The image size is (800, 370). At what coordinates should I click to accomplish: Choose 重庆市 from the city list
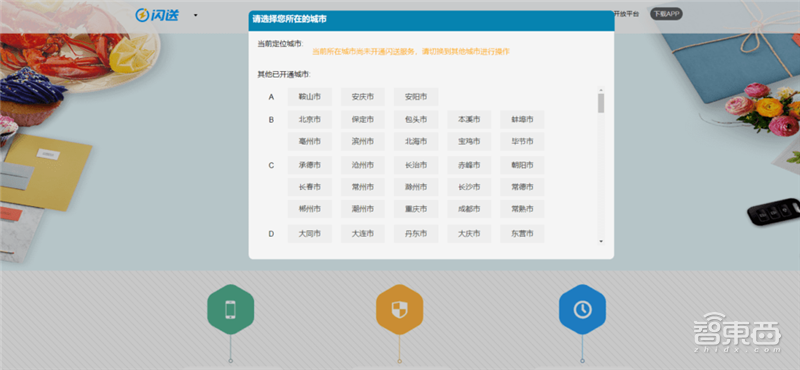[416, 209]
